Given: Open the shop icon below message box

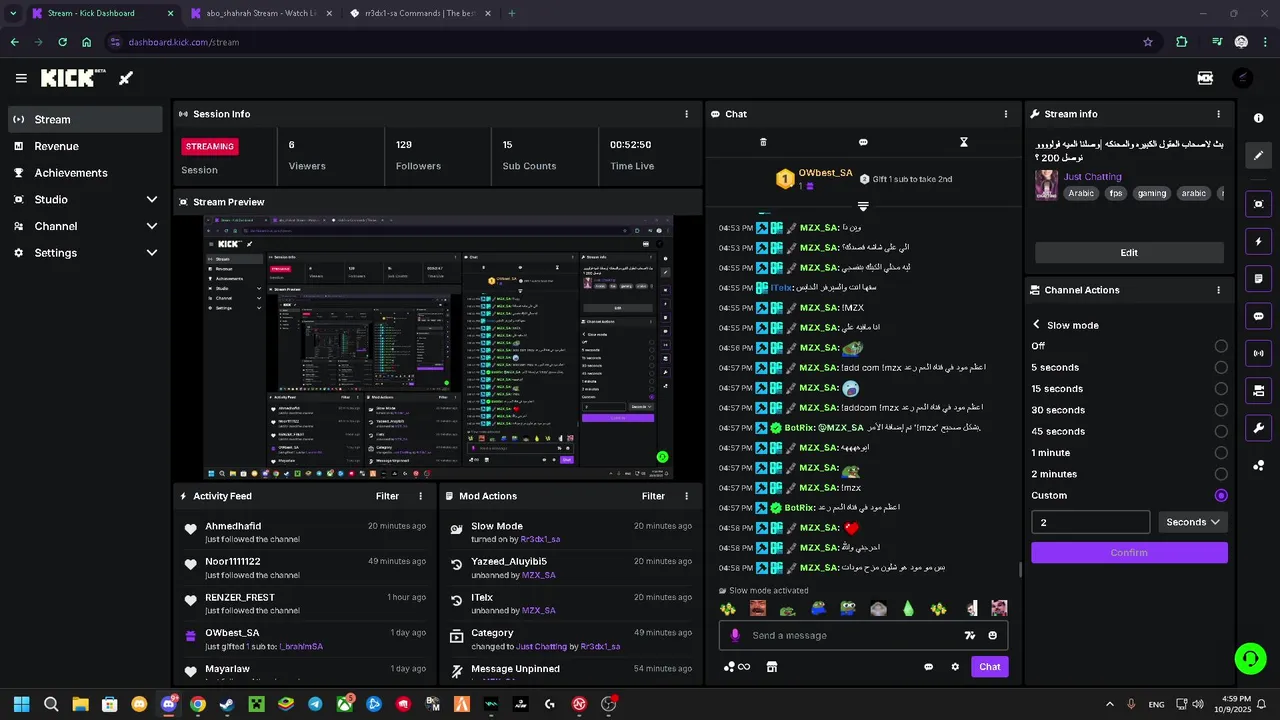Looking at the screenshot, I should [771, 667].
